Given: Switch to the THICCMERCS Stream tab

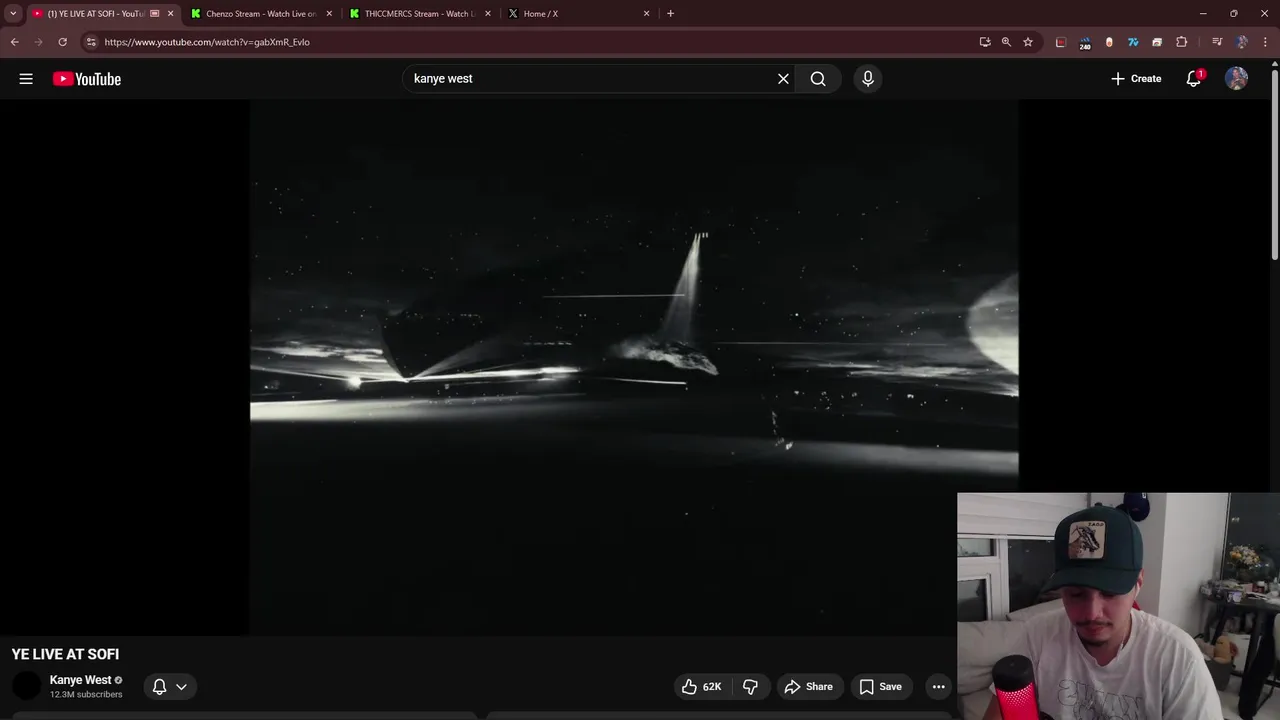Looking at the screenshot, I should point(418,14).
